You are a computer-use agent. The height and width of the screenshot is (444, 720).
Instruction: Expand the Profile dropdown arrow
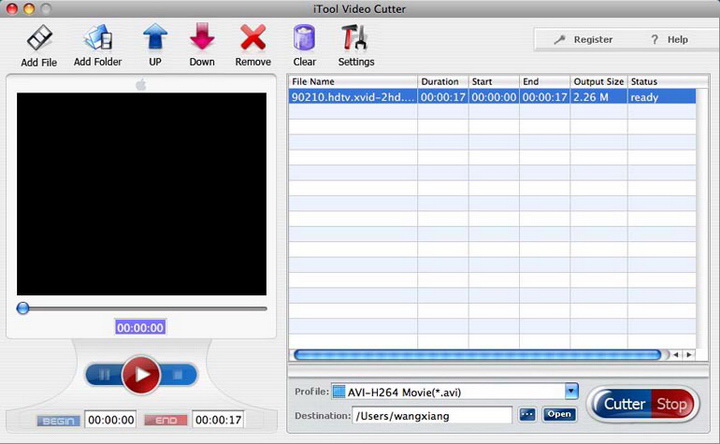pyautogui.click(x=571, y=391)
